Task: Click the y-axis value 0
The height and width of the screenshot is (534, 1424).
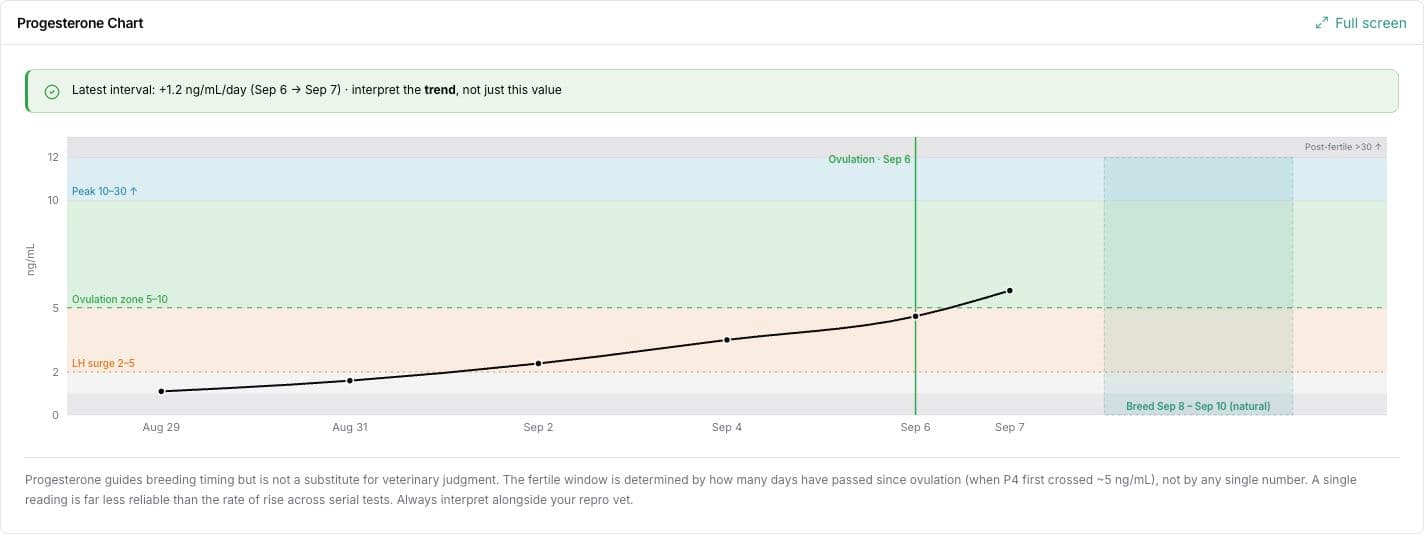Action: (x=55, y=415)
